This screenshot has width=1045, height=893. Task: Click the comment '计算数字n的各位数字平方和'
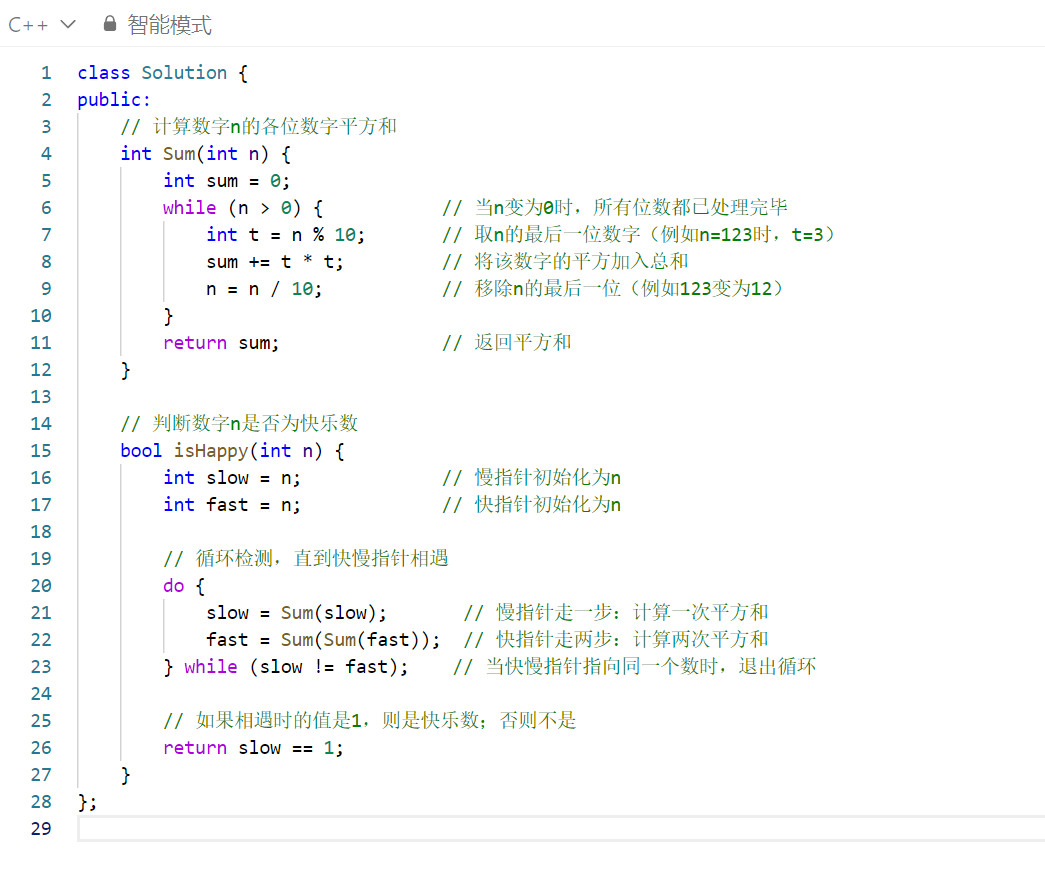click(x=275, y=127)
